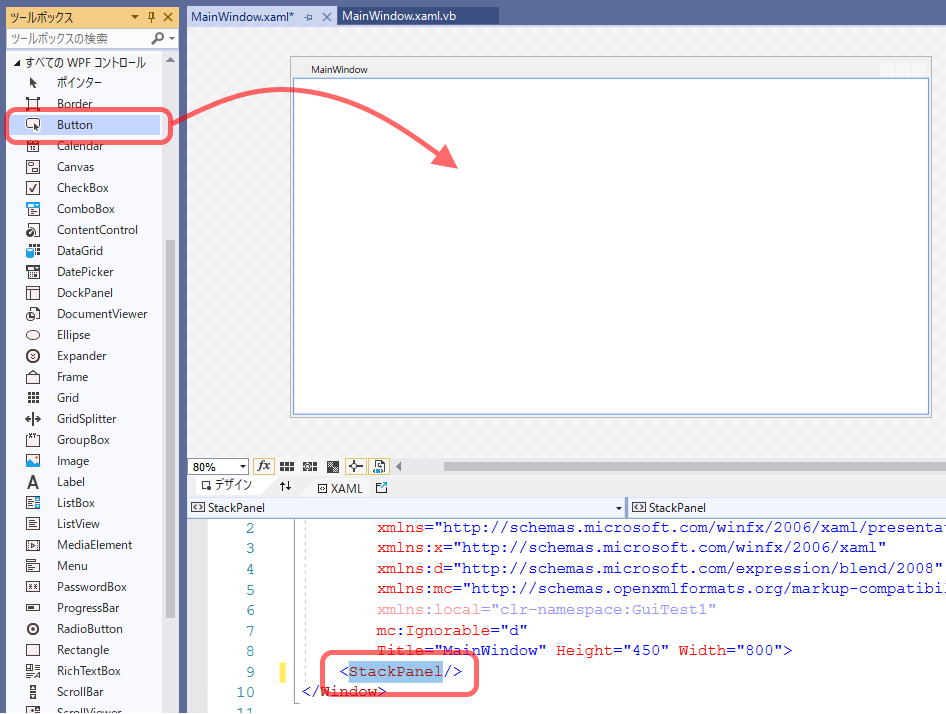946x714 pixels.
Task: Select the MainWindow design surface
Action: [x=611, y=246]
